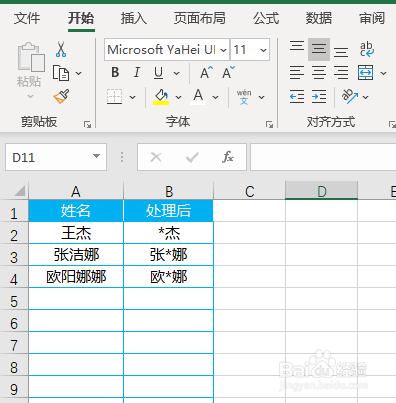Increase font size with larger A

(206, 72)
